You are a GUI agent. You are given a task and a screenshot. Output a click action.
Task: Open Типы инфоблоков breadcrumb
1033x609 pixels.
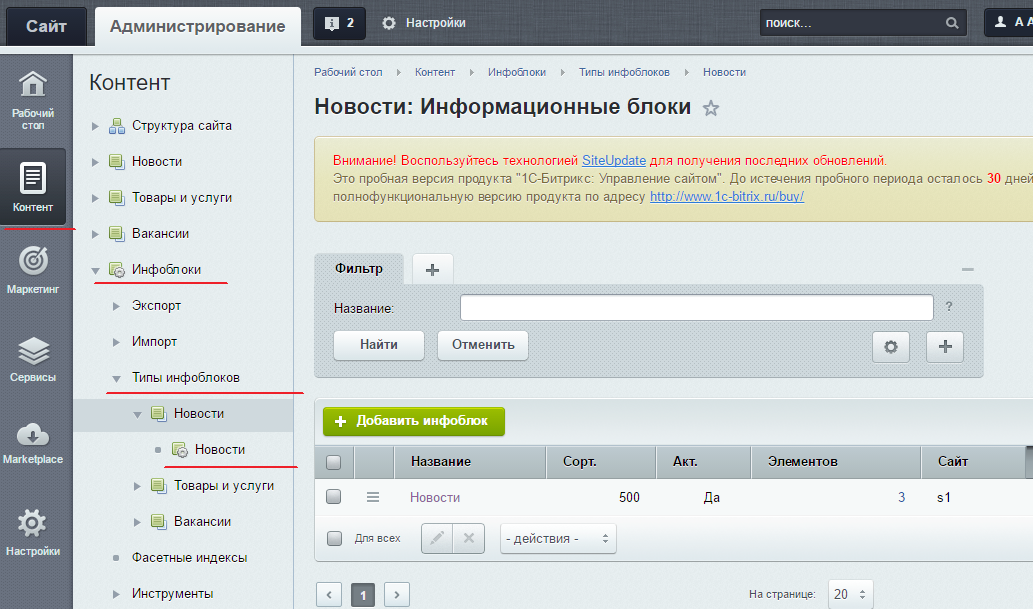(624, 72)
